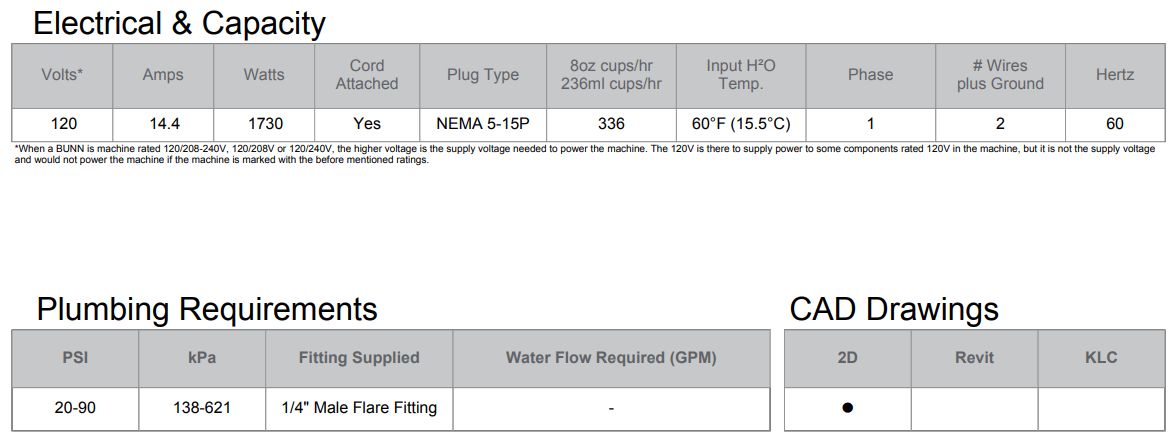Select the Plumbing Requirements heading
1176x444 pixels.
click(207, 309)
